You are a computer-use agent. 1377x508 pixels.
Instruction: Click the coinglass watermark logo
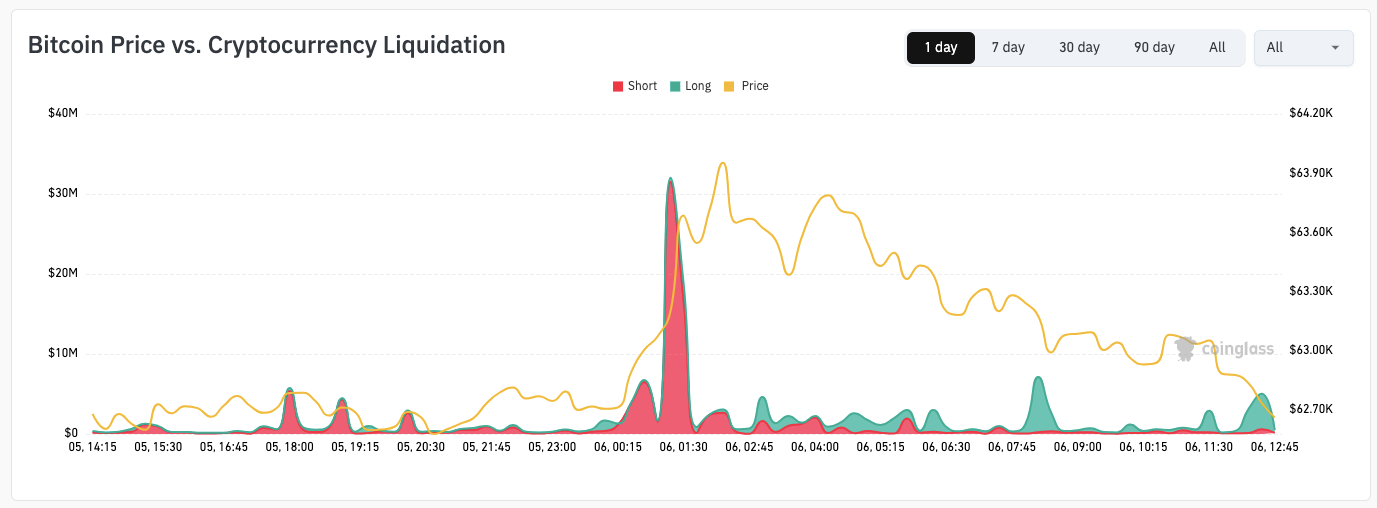point(1224,349)
